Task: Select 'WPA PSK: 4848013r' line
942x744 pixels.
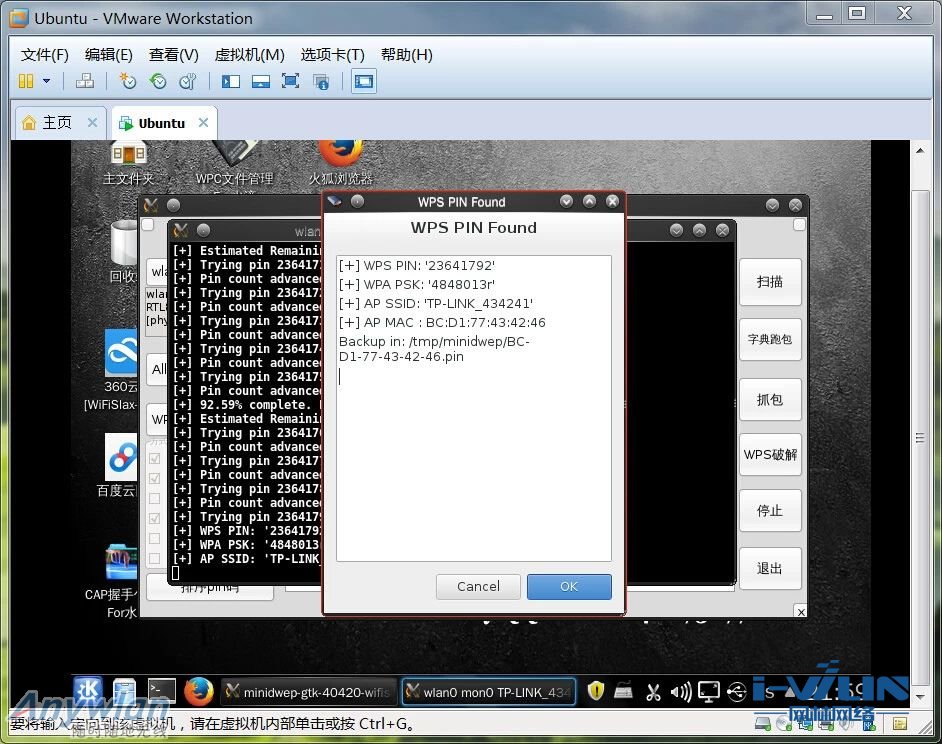Action: point(417,284)
